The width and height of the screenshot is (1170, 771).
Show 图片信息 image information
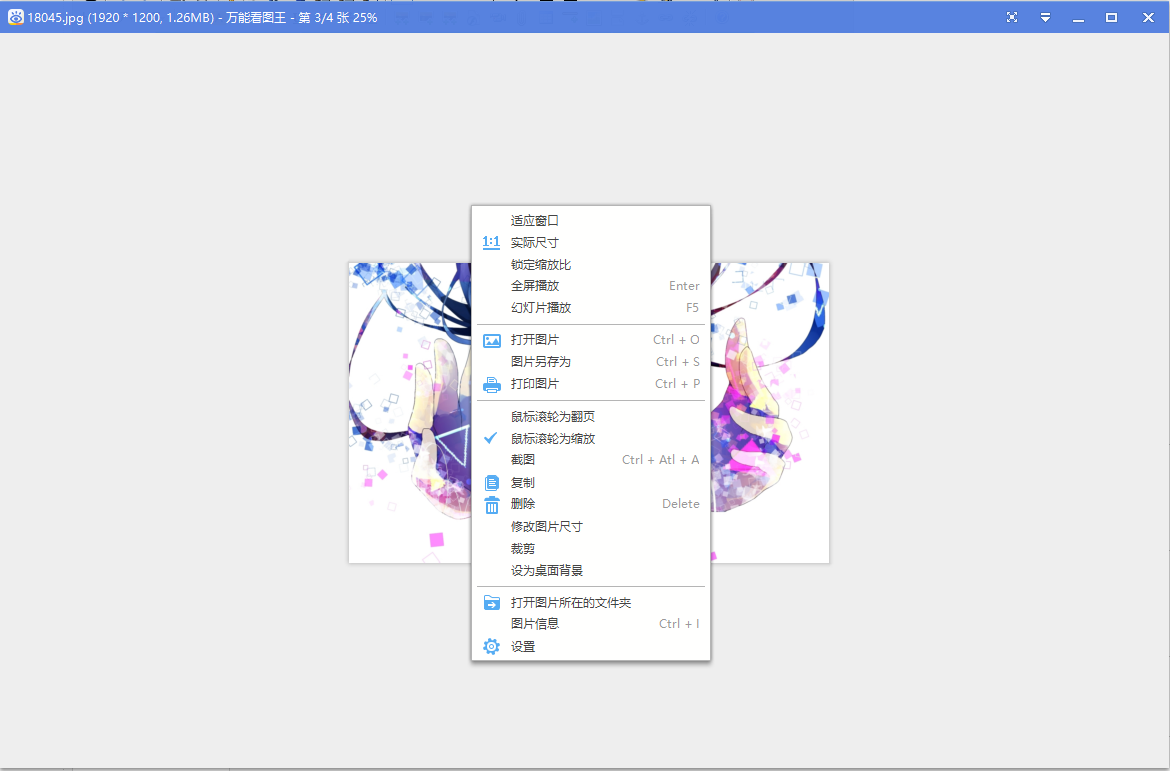coord(590,624)
